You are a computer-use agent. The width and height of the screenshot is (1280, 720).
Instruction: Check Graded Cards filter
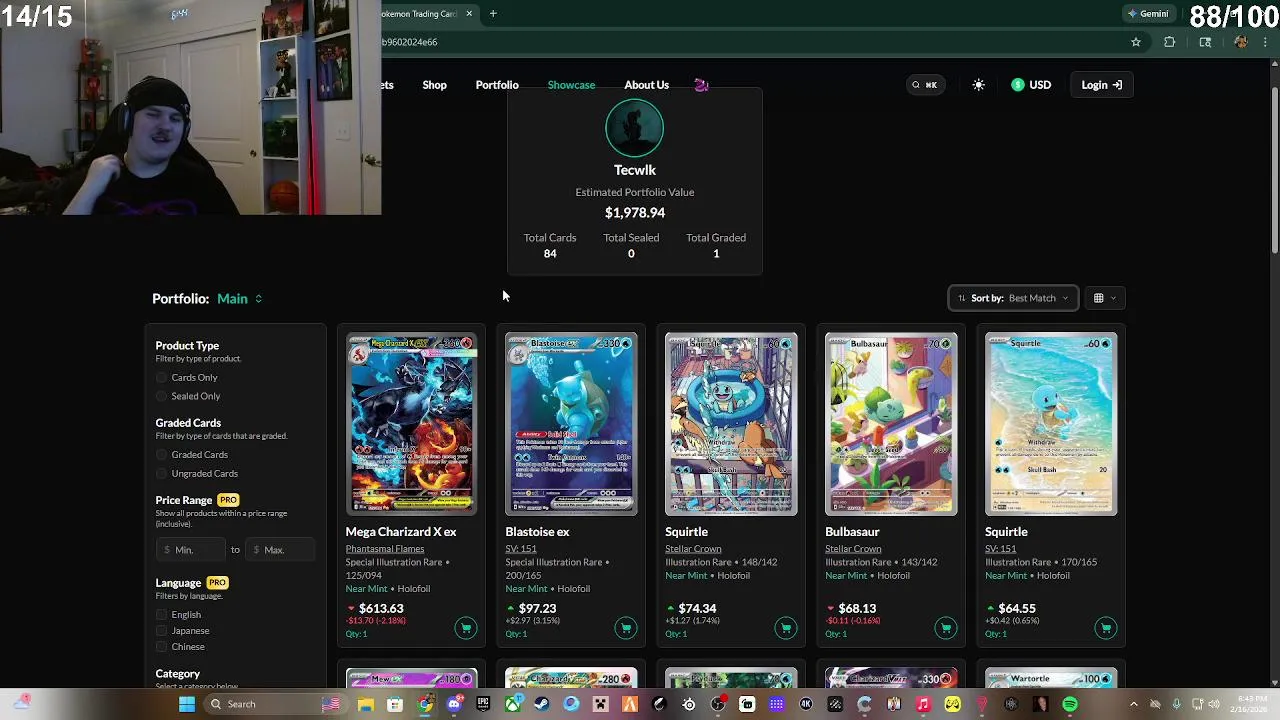(x=162, y=455)
